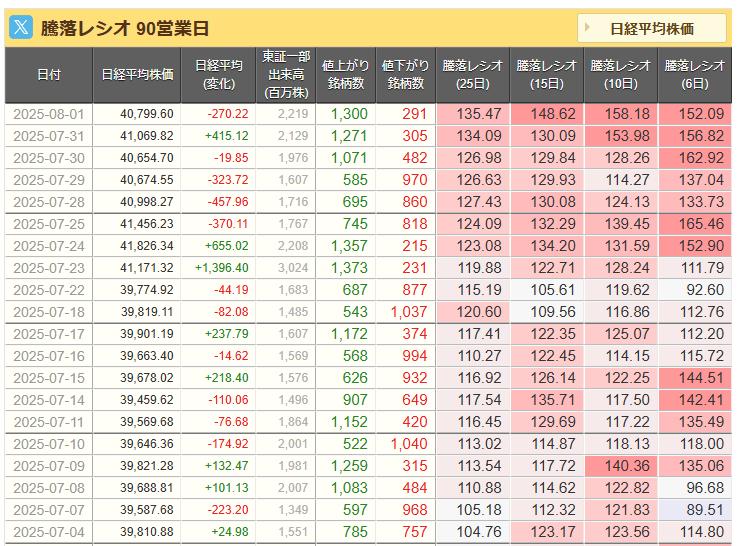
Task: Click the +1,396.40 change value
Action: 219,268
